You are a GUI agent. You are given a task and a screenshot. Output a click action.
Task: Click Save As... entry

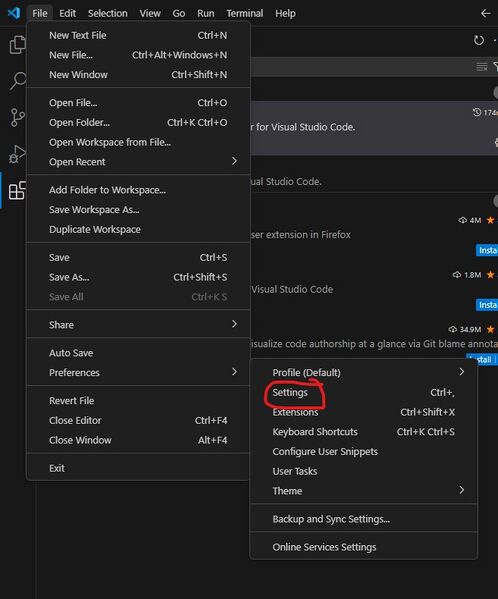pyautogui.click(x=138, y=277)
